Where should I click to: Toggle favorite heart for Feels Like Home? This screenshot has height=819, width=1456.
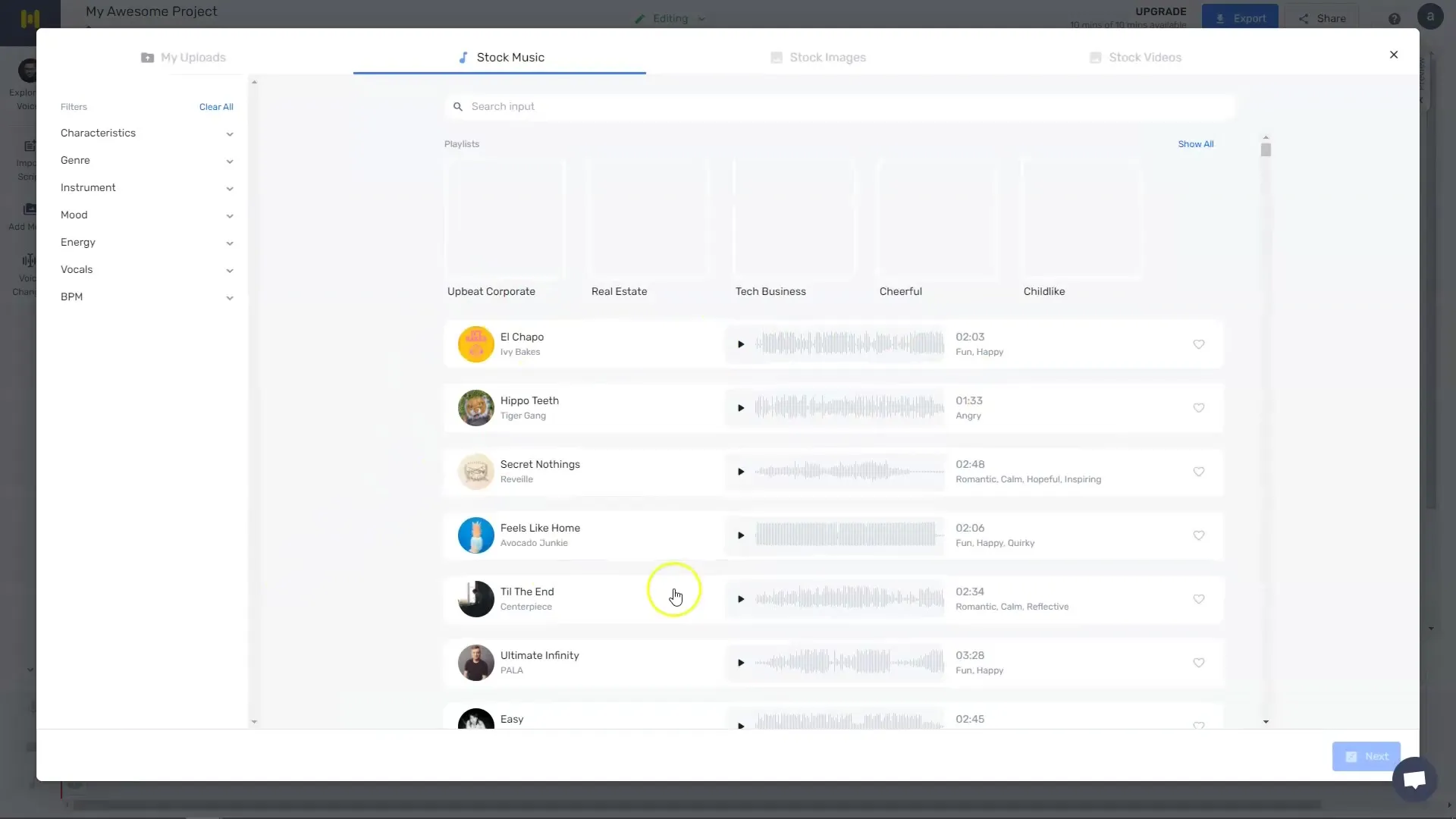coord(1199,534)
